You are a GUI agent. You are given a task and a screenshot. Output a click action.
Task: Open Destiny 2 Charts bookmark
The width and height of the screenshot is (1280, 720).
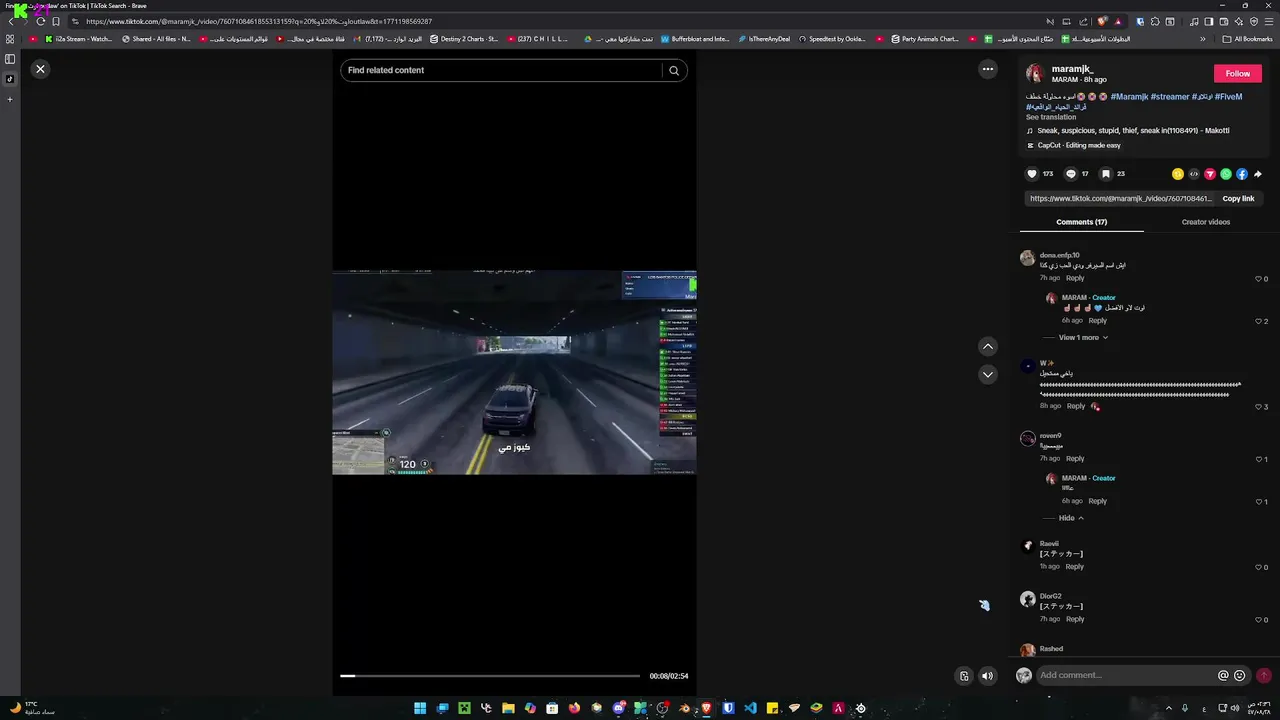tap(464, 39)
